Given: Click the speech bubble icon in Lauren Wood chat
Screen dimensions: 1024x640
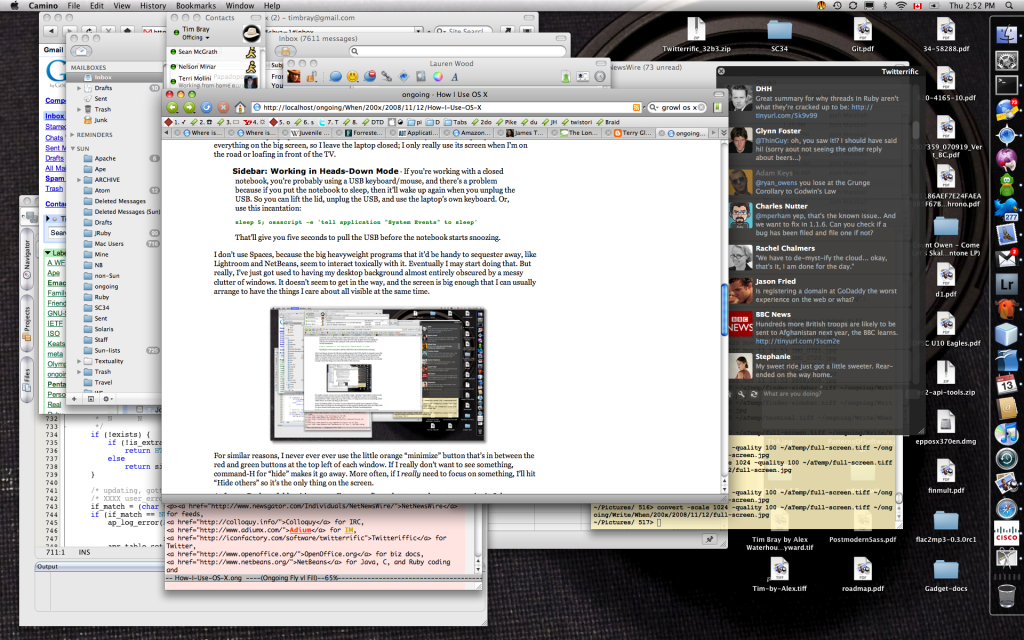Looking at the screenshot, I should [x=335, y=77].
